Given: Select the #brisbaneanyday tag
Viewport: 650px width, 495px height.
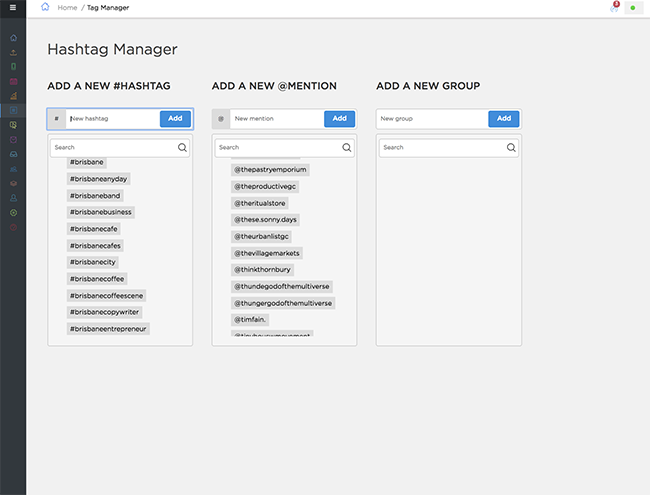Looking at the screenshot, I should (98, 179).
